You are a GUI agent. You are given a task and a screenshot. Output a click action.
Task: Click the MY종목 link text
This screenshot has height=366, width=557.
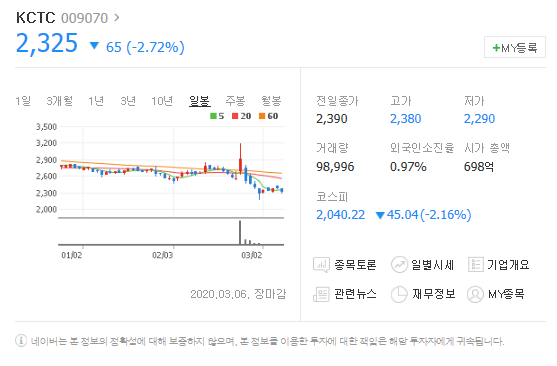(506, 294)
